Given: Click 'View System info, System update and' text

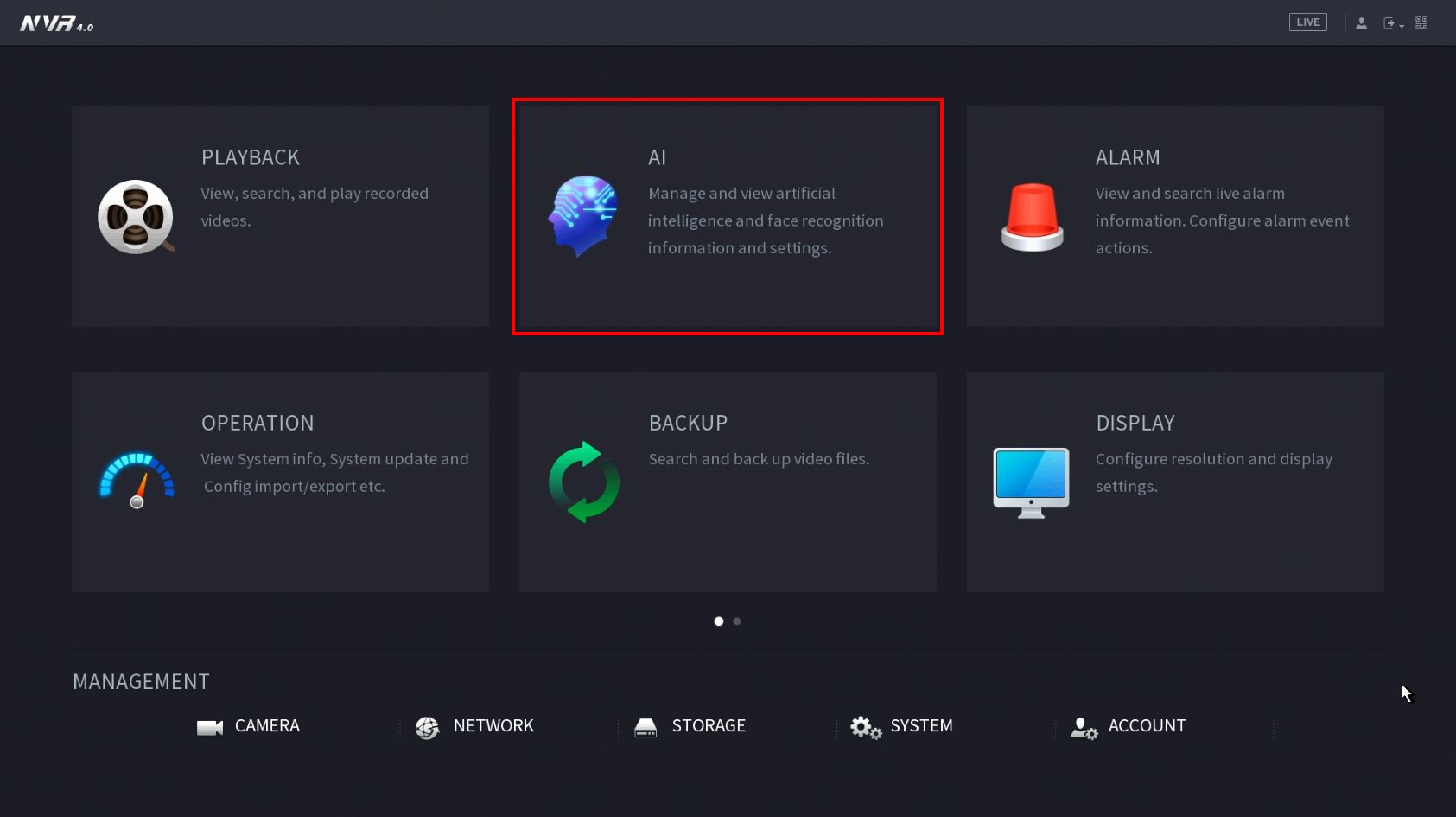Looking at the screenshot, I should coord(334,459).
